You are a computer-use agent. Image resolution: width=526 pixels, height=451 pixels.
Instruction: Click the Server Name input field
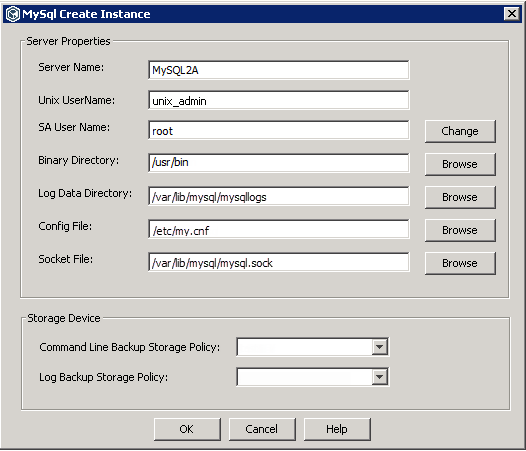278,70
